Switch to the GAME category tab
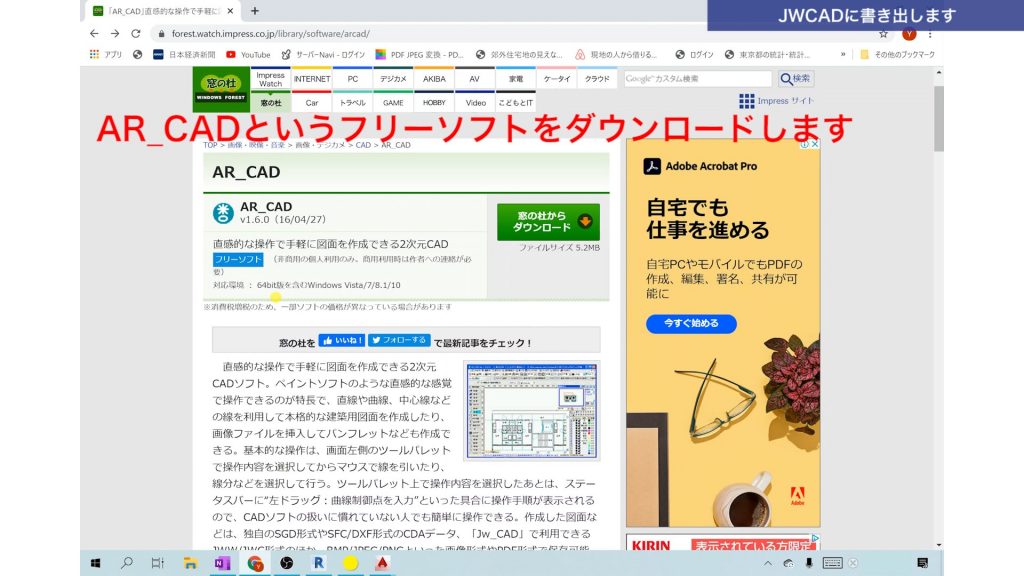Screen dimensions: 1024x576 click(393, 102)
